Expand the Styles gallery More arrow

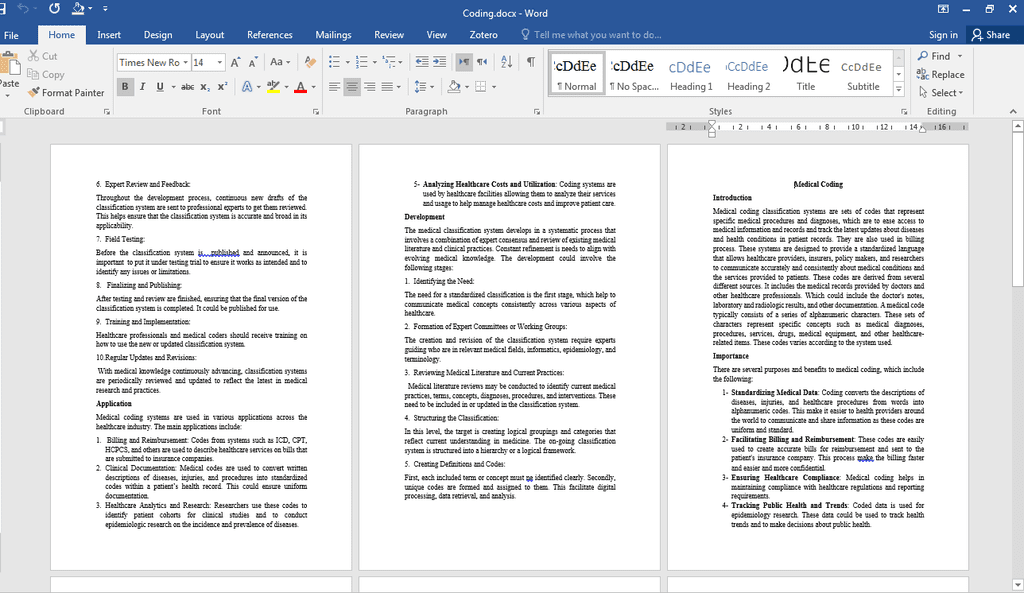tap(899, 89)
